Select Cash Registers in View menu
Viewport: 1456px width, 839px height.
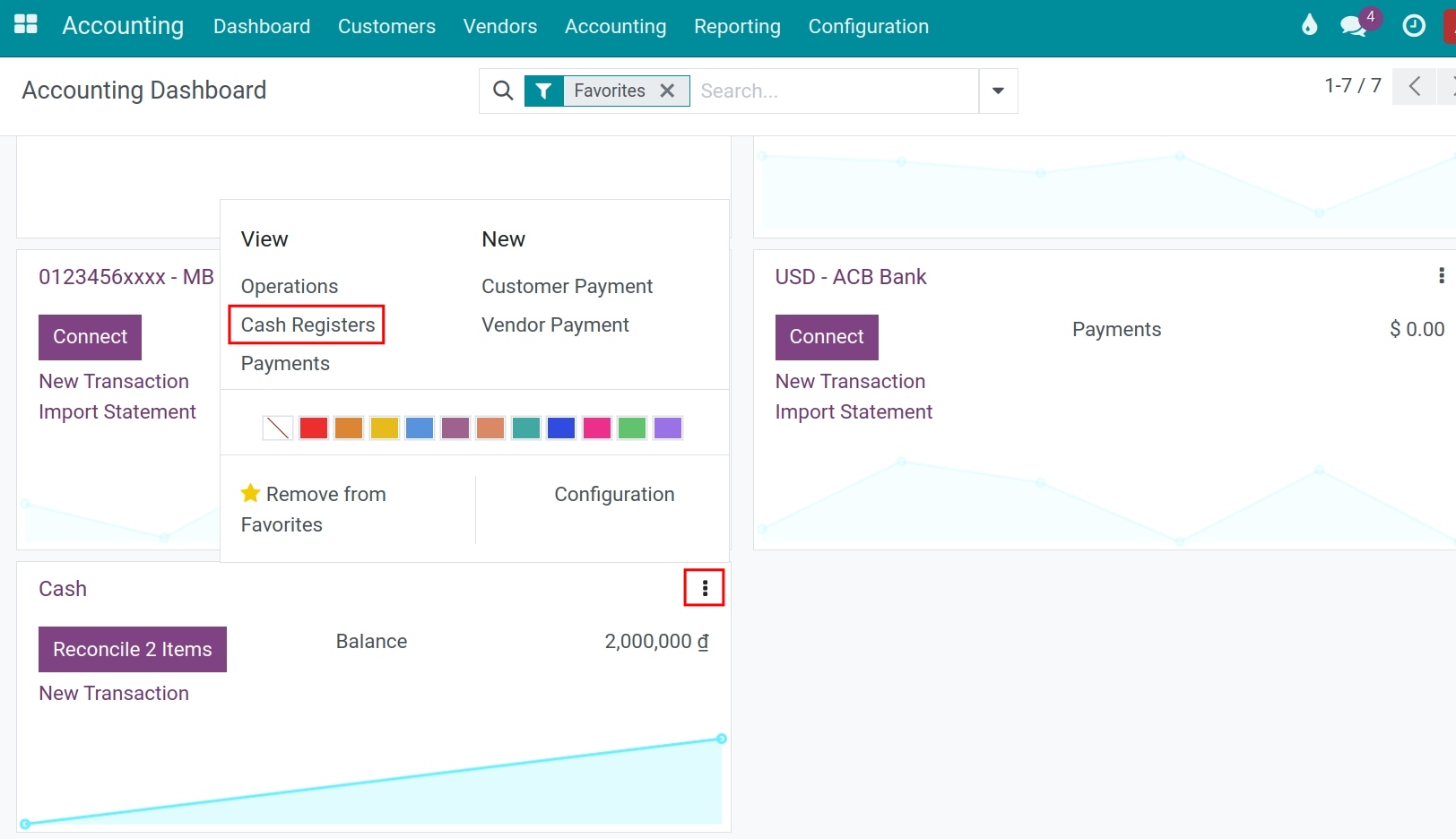(308, 324)
